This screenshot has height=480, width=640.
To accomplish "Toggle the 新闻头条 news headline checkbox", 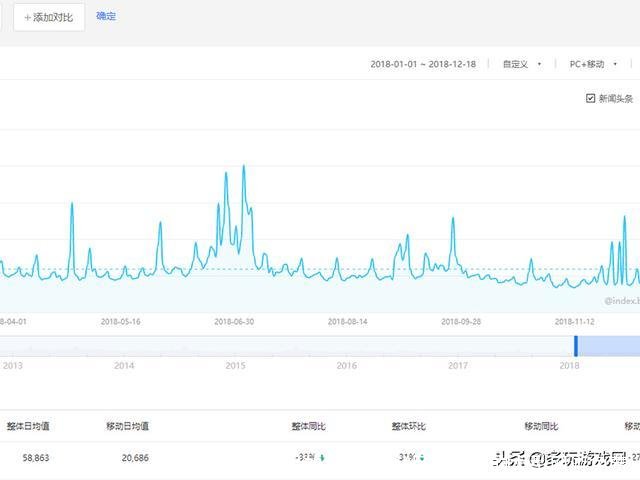I will click(590, 98).
